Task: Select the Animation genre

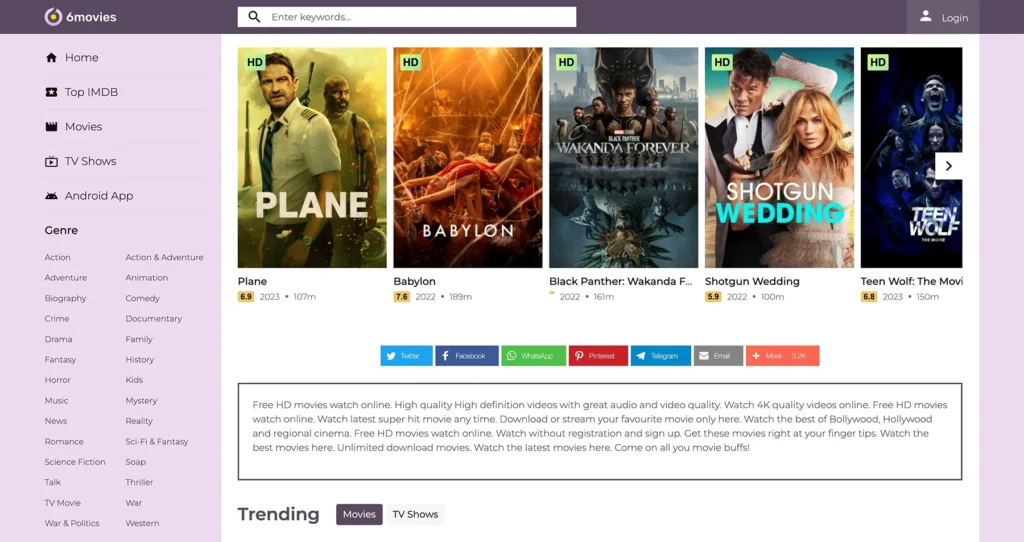Action: pos(147,278)
